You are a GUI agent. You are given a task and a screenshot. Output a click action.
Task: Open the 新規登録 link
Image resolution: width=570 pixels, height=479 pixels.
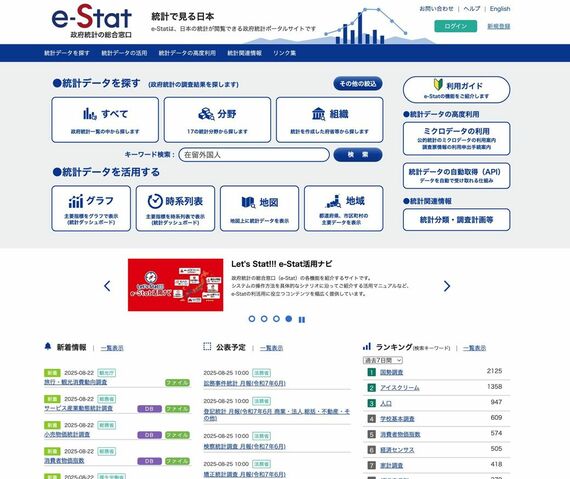point(498,26)
